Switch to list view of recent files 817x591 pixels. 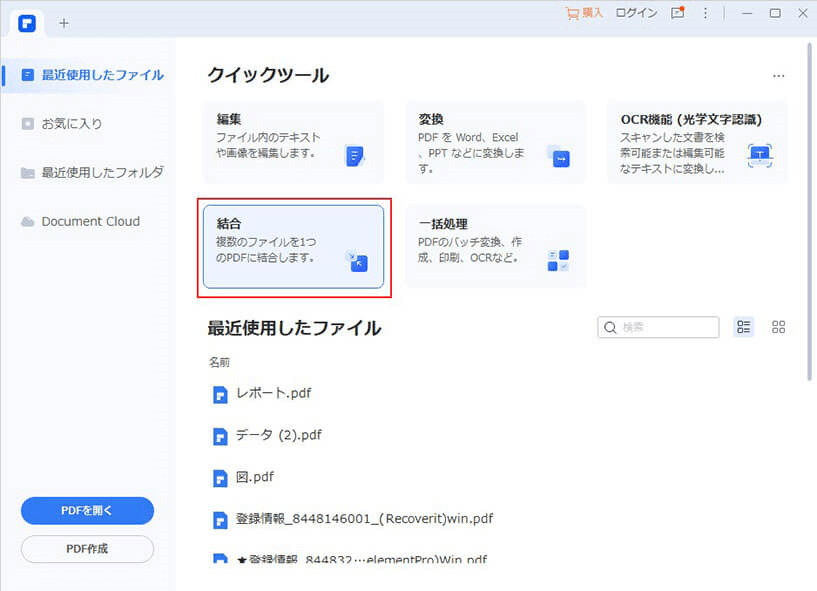coord(744,327)
